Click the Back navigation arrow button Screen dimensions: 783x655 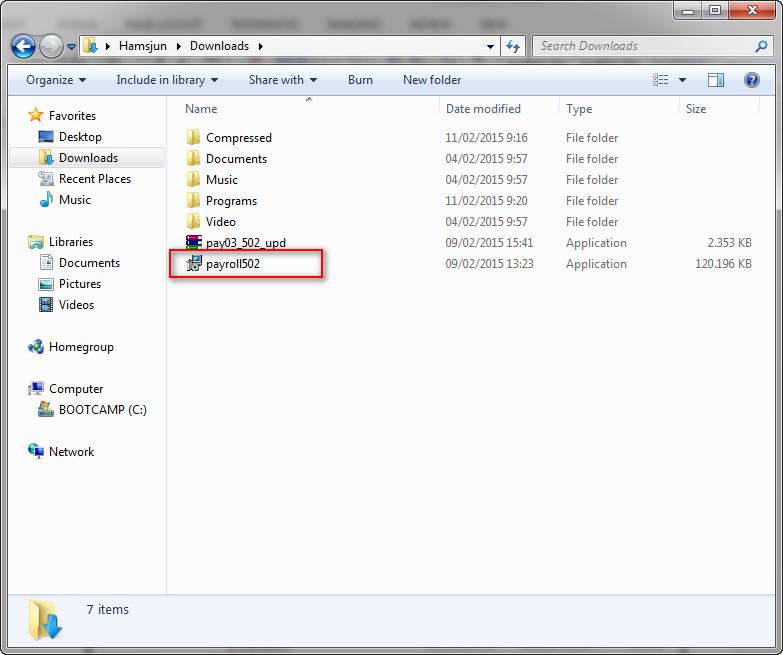click(23, 46)
